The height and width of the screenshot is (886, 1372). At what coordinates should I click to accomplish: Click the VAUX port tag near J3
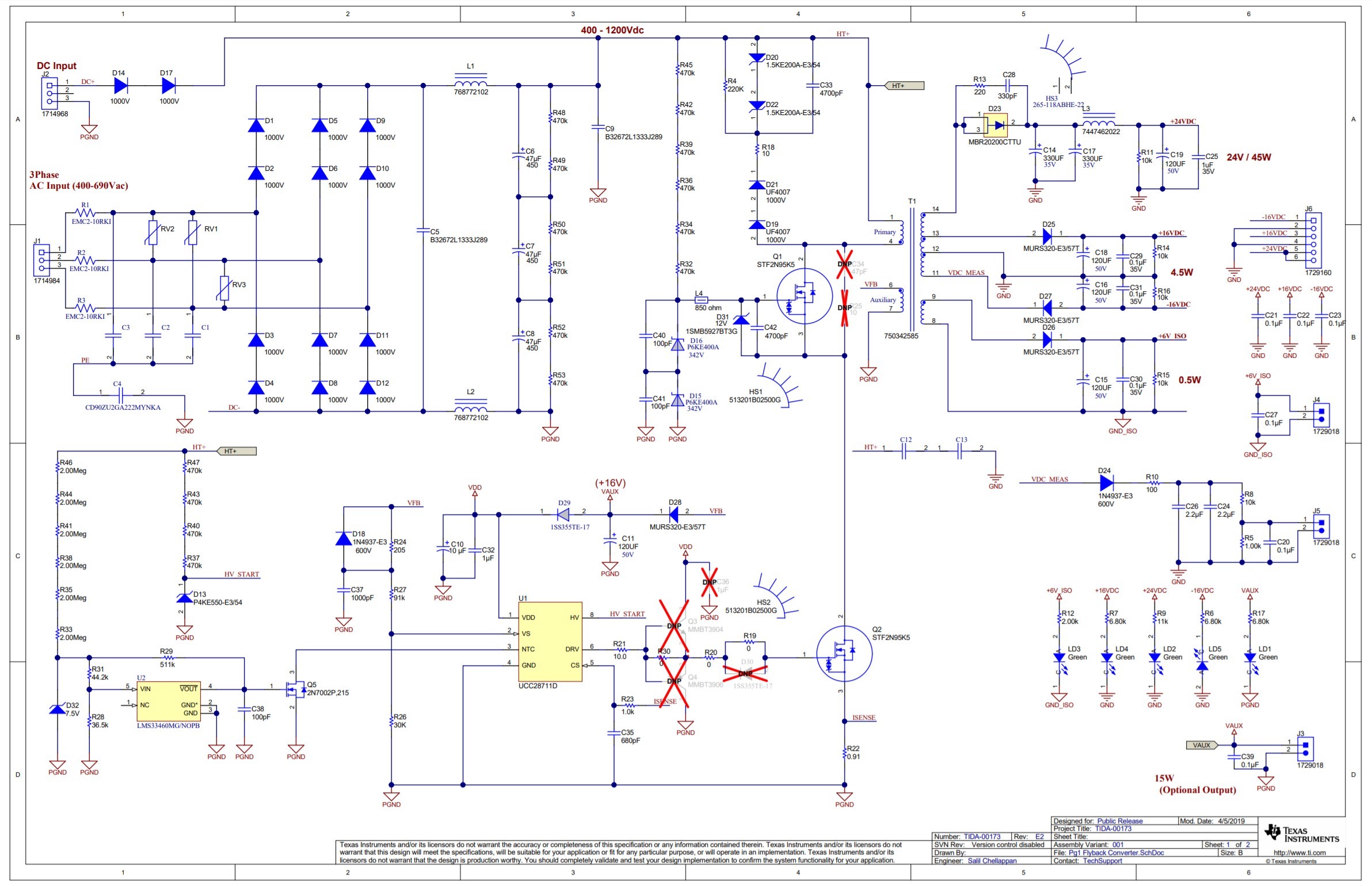[1202, 745]
